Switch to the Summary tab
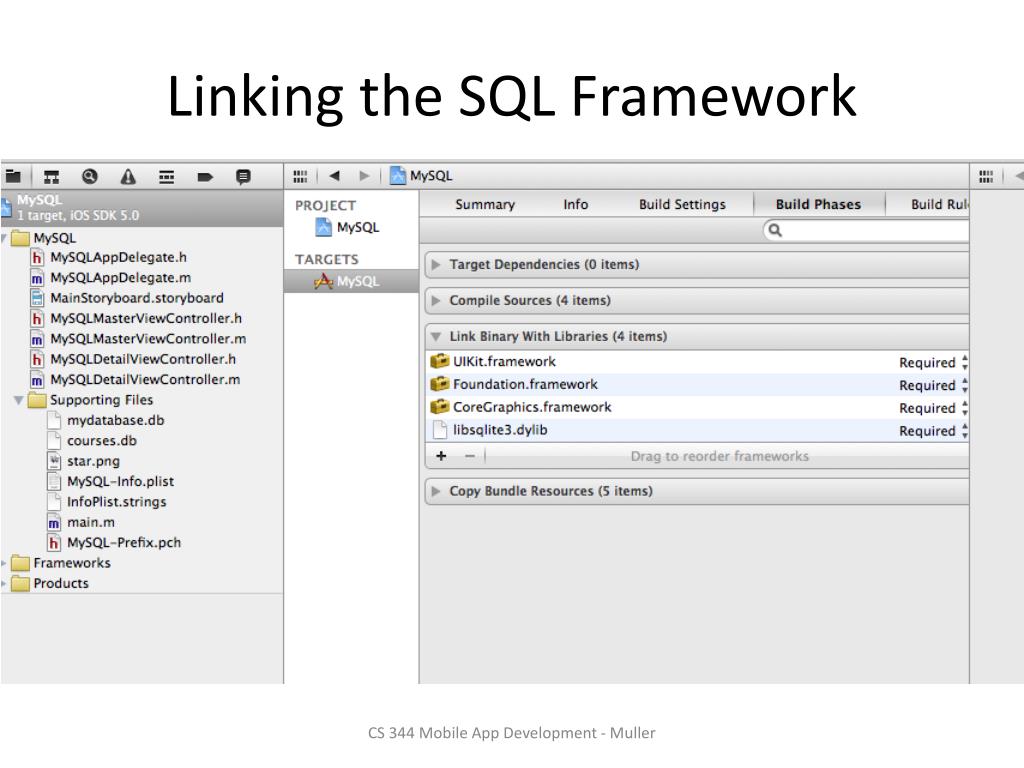The height and width of the screenshot is (768, 1024). (x=485, y=204)
